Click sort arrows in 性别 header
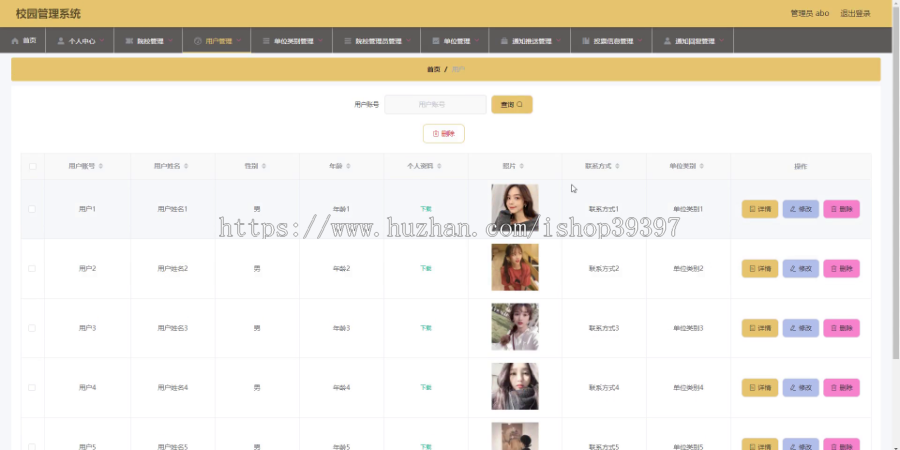 click(264, 166)
